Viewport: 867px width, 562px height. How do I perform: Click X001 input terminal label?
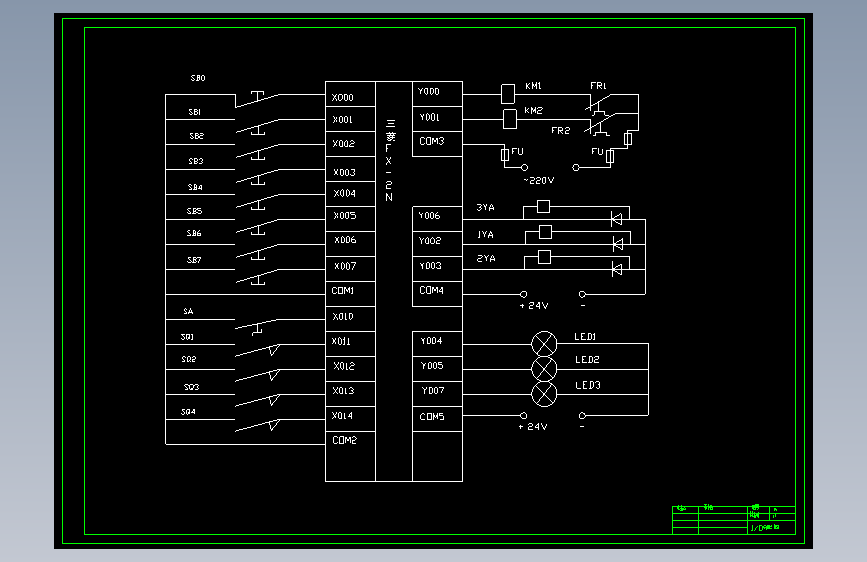(x=342, y=119)
